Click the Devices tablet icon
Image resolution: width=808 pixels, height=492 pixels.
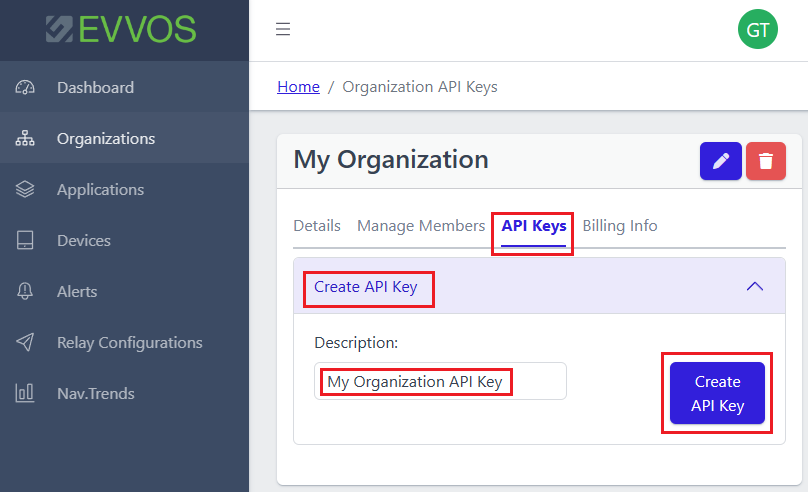tap(25, 241)
